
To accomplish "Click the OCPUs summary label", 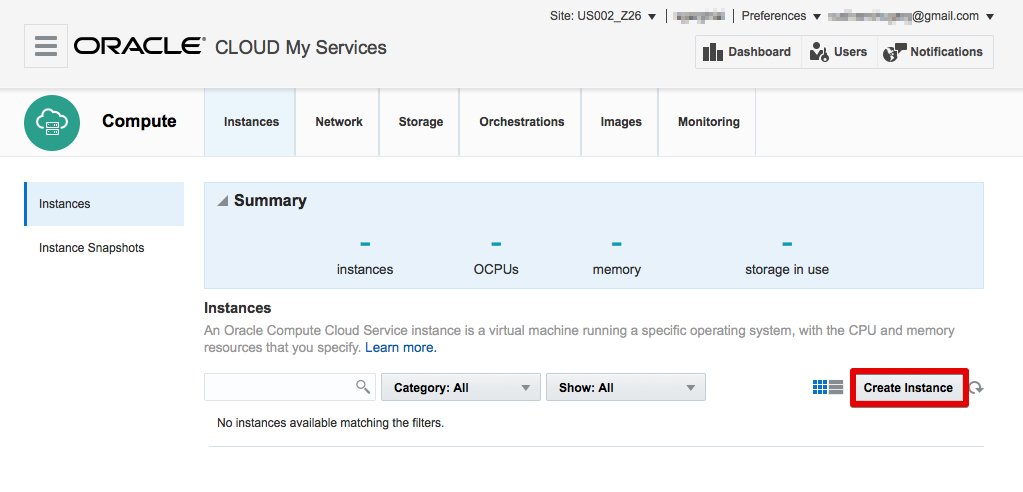I will (x=496, y=269).
